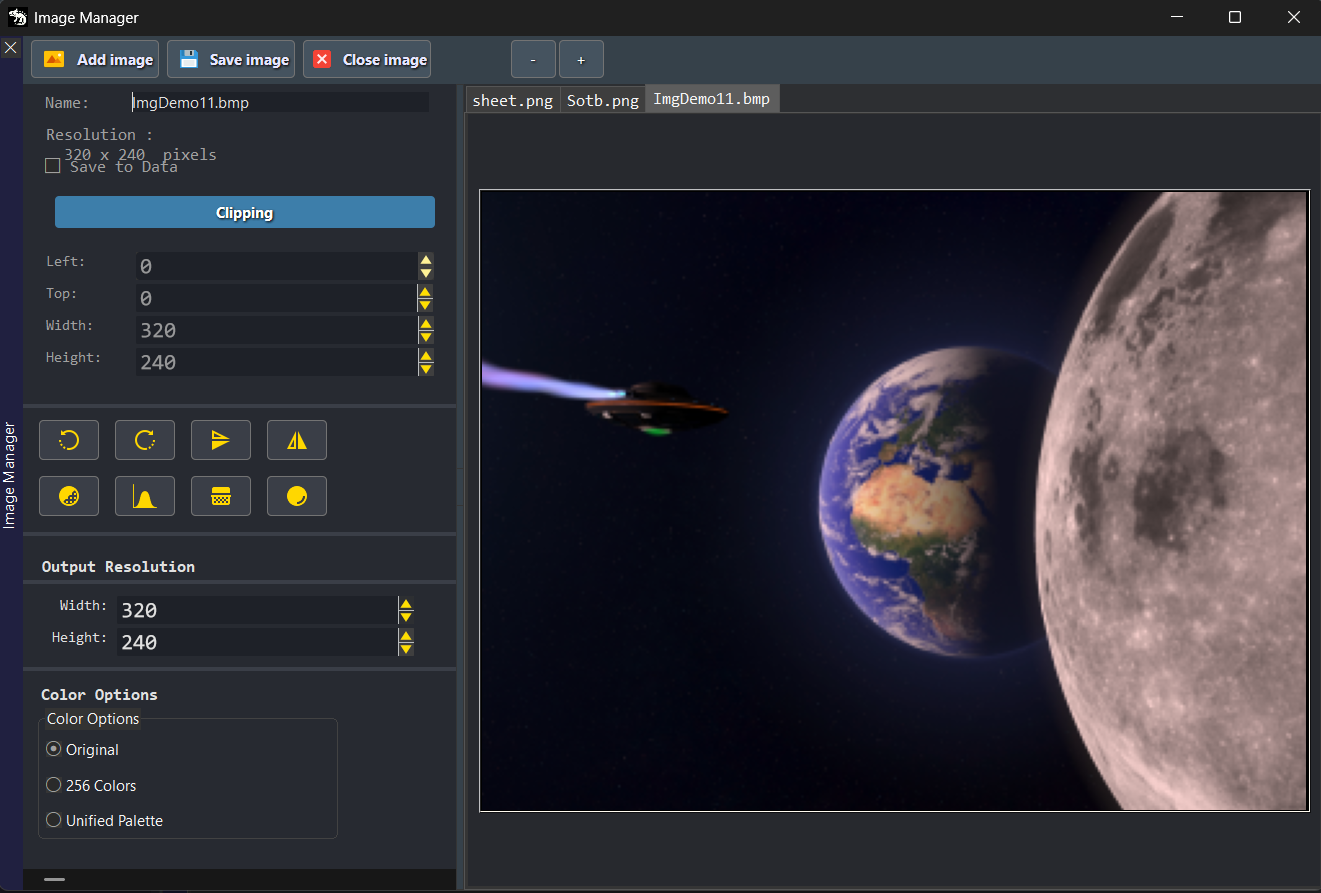Select the rotate counterclockwise tool
Screen dimensions: 1321x893
click(x=68, y=440)
